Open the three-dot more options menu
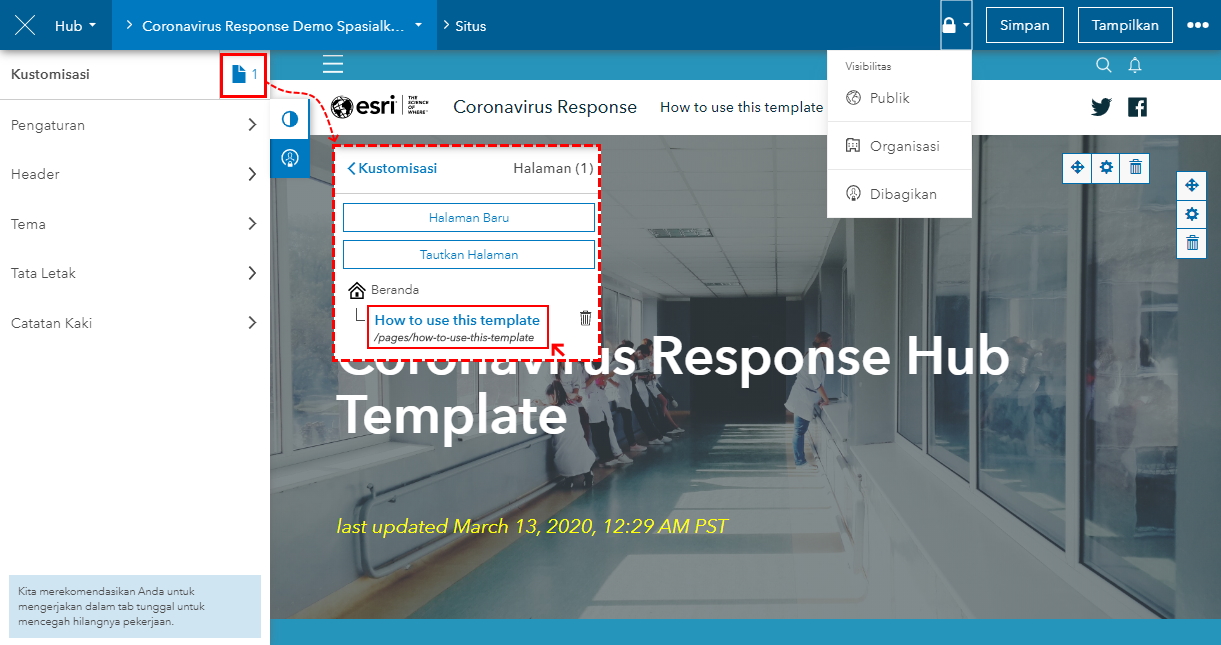The height and width of the screenshot is (645, 1221). 1198,26
